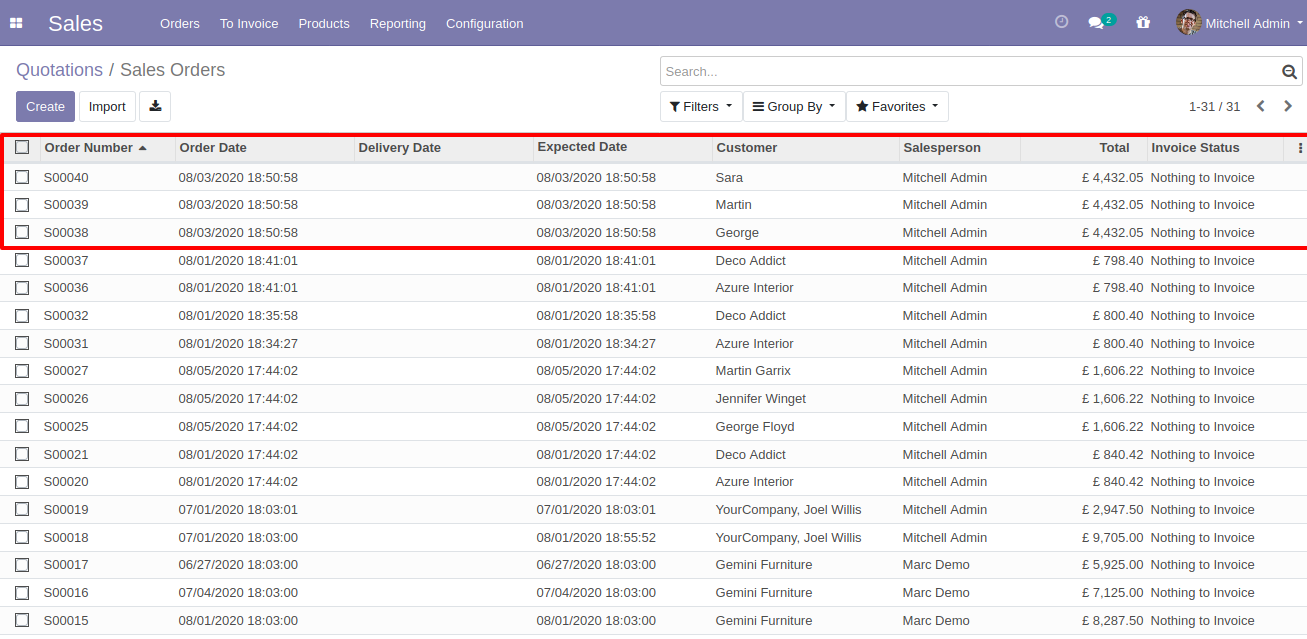Click the Import button

pos(107,106)
